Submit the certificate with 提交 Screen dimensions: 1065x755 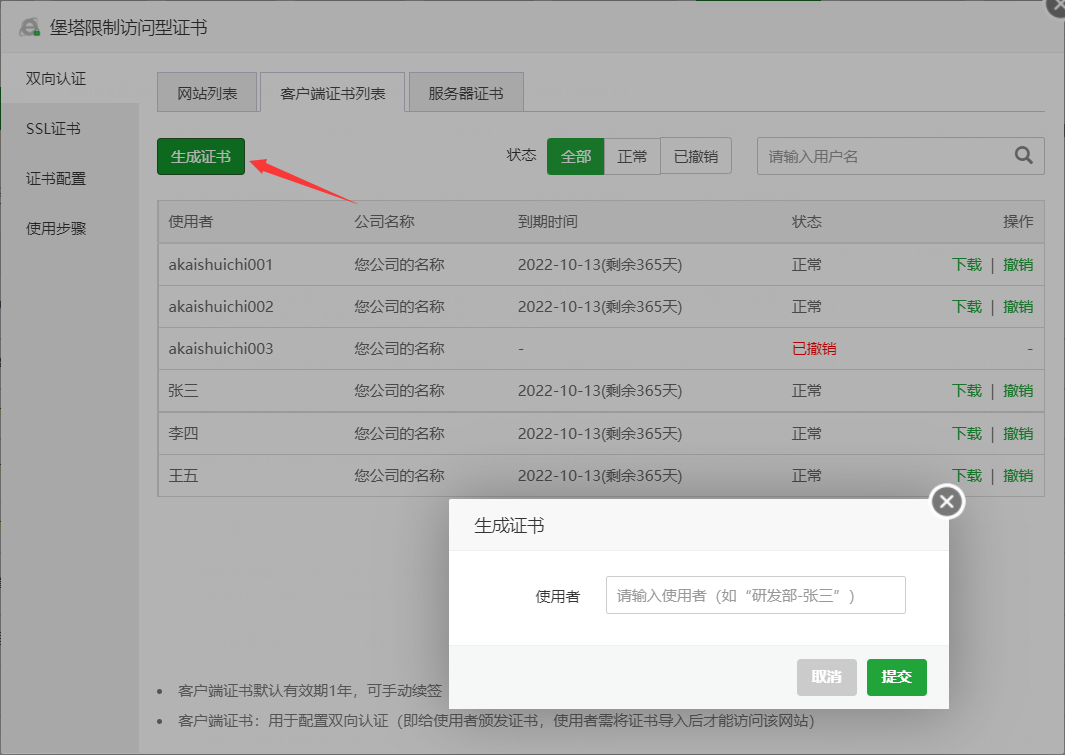pos(896,677)
